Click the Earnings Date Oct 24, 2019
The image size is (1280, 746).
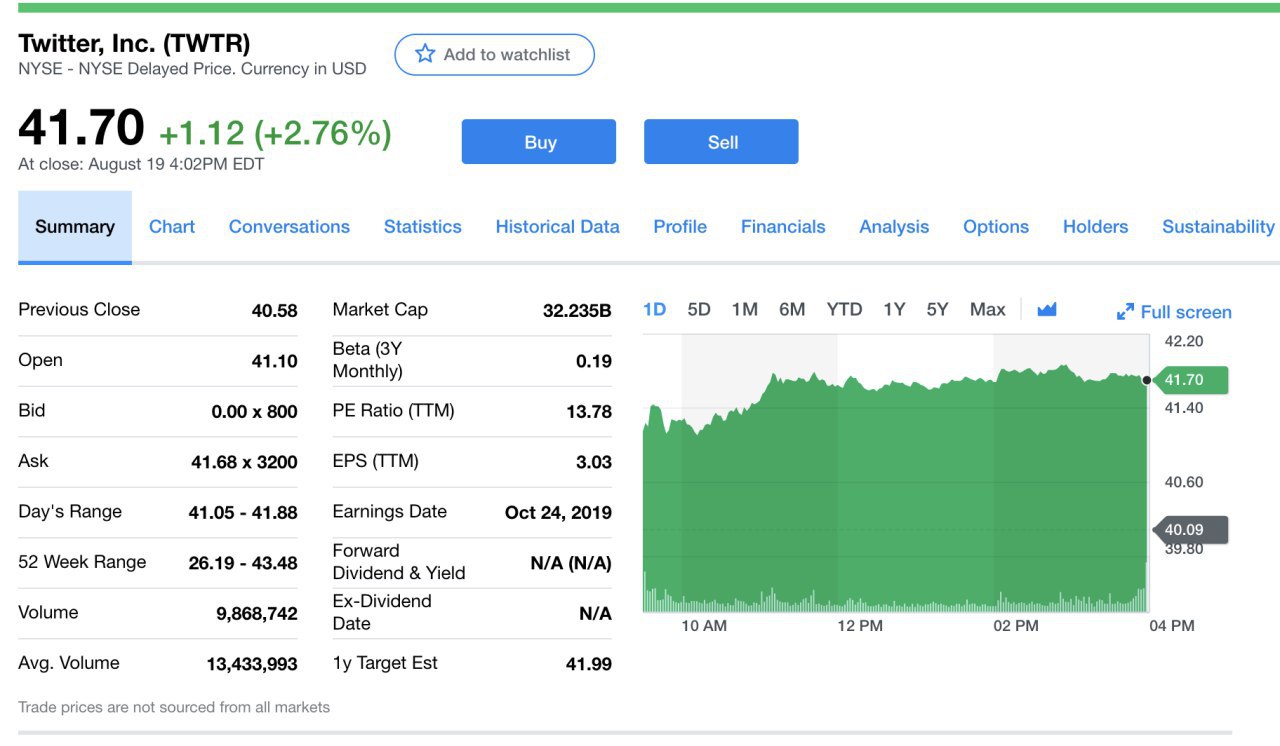click(x=558, y=513)
